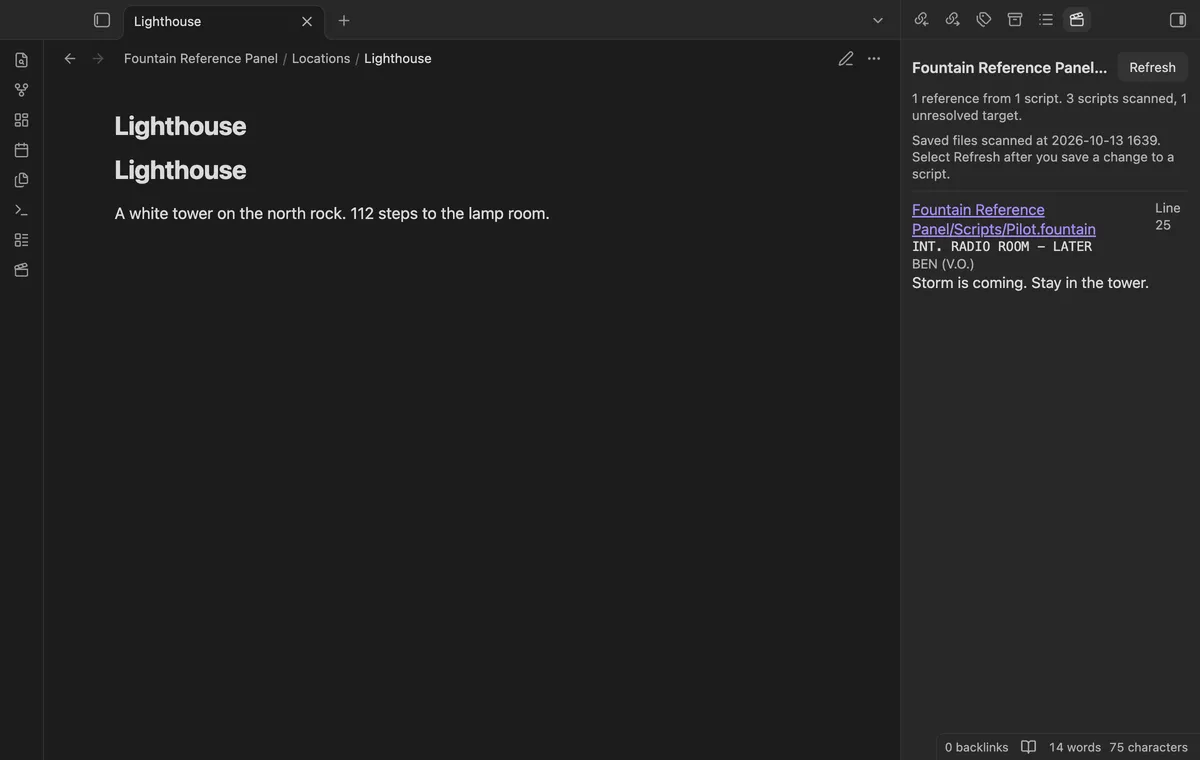The image size is (1200, 760).
Task: Click '0 backlinks' in the status bar
Action: (976, 747)
